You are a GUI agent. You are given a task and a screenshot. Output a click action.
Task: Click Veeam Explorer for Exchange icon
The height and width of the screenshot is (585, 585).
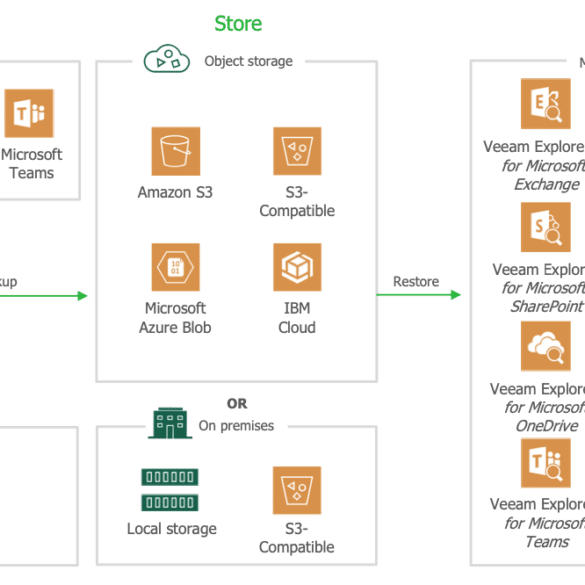546,103
